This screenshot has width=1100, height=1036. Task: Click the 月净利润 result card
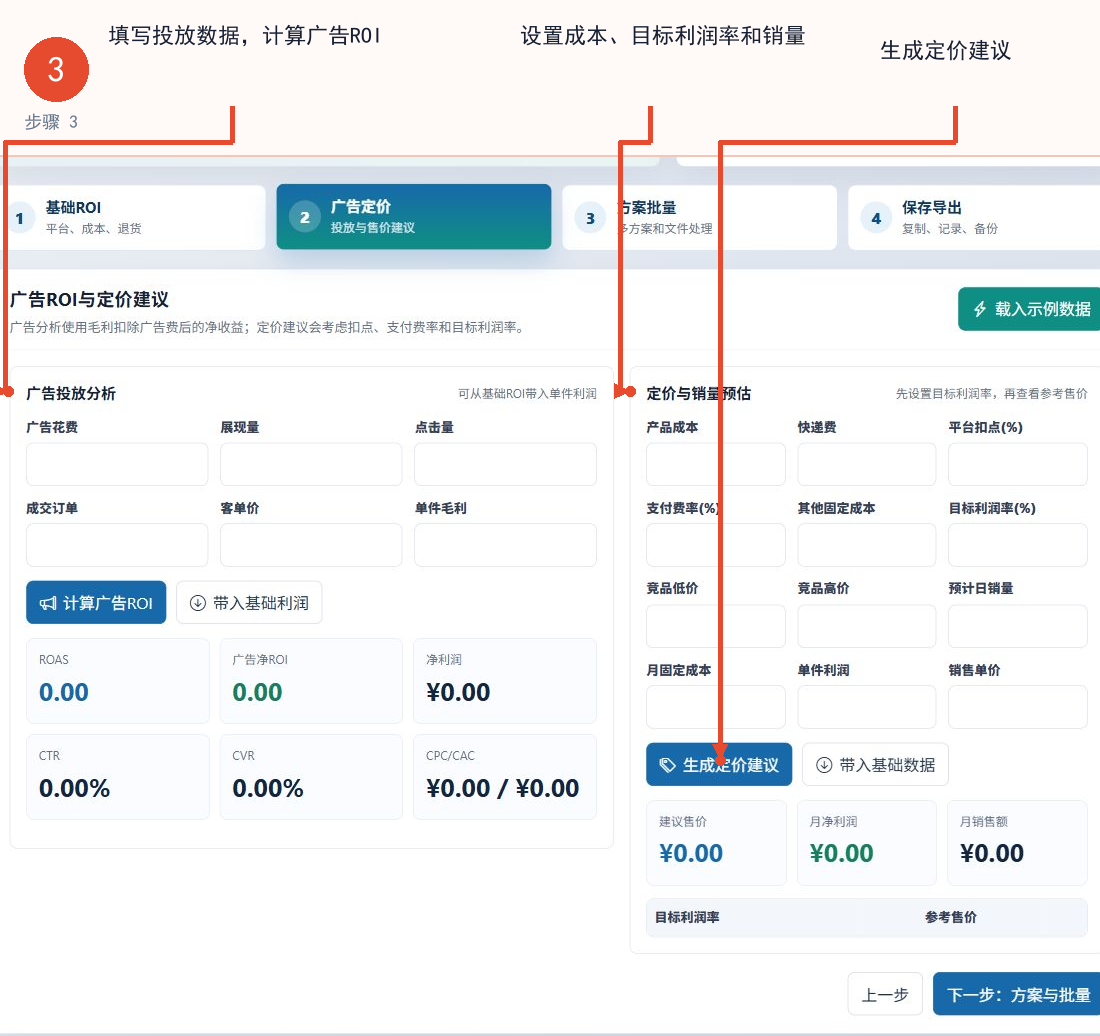(x=867, y=842)
